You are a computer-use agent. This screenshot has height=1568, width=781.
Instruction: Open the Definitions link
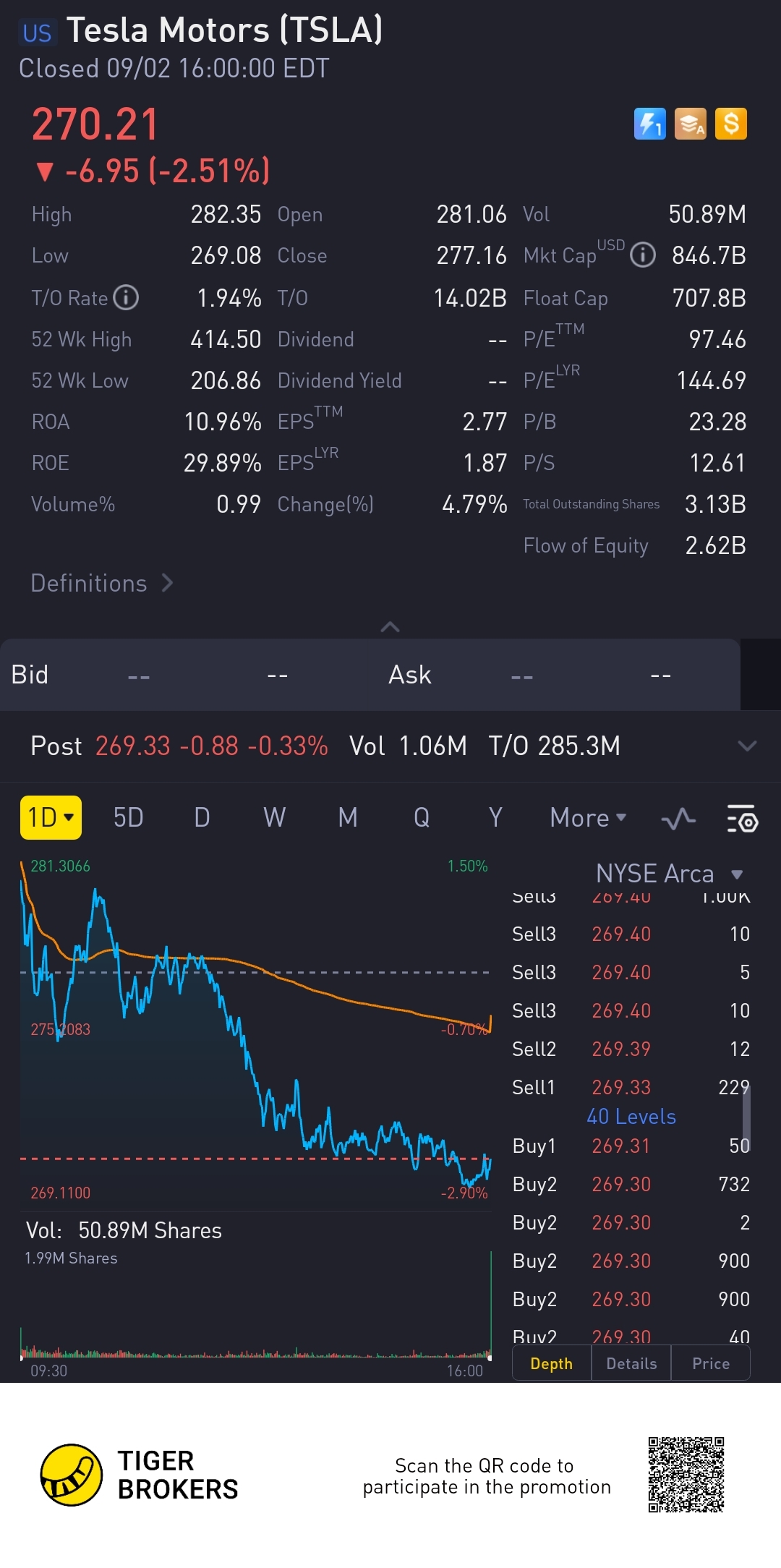click(101, 583)
